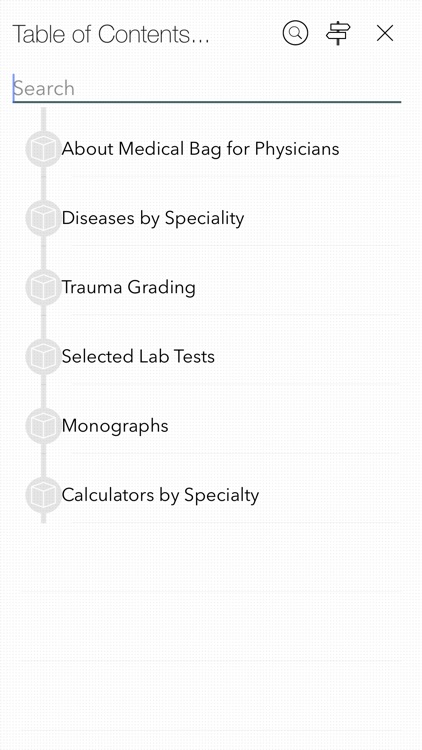Click cube icon beside Selected Lab Tests
The height and width of the screenshot is (750, 422).
click(x=44, y=357)
